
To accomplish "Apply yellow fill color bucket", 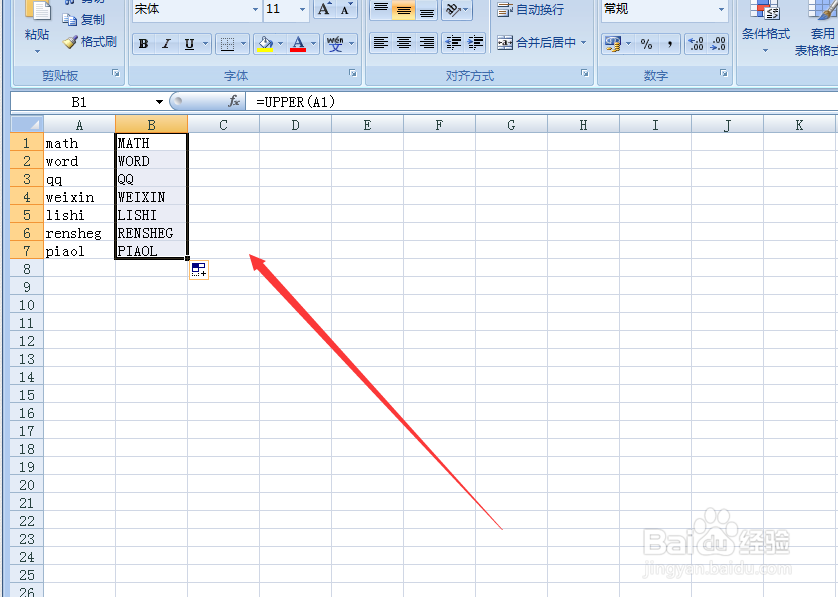I will pyautogui.click(x=265, y=44).
